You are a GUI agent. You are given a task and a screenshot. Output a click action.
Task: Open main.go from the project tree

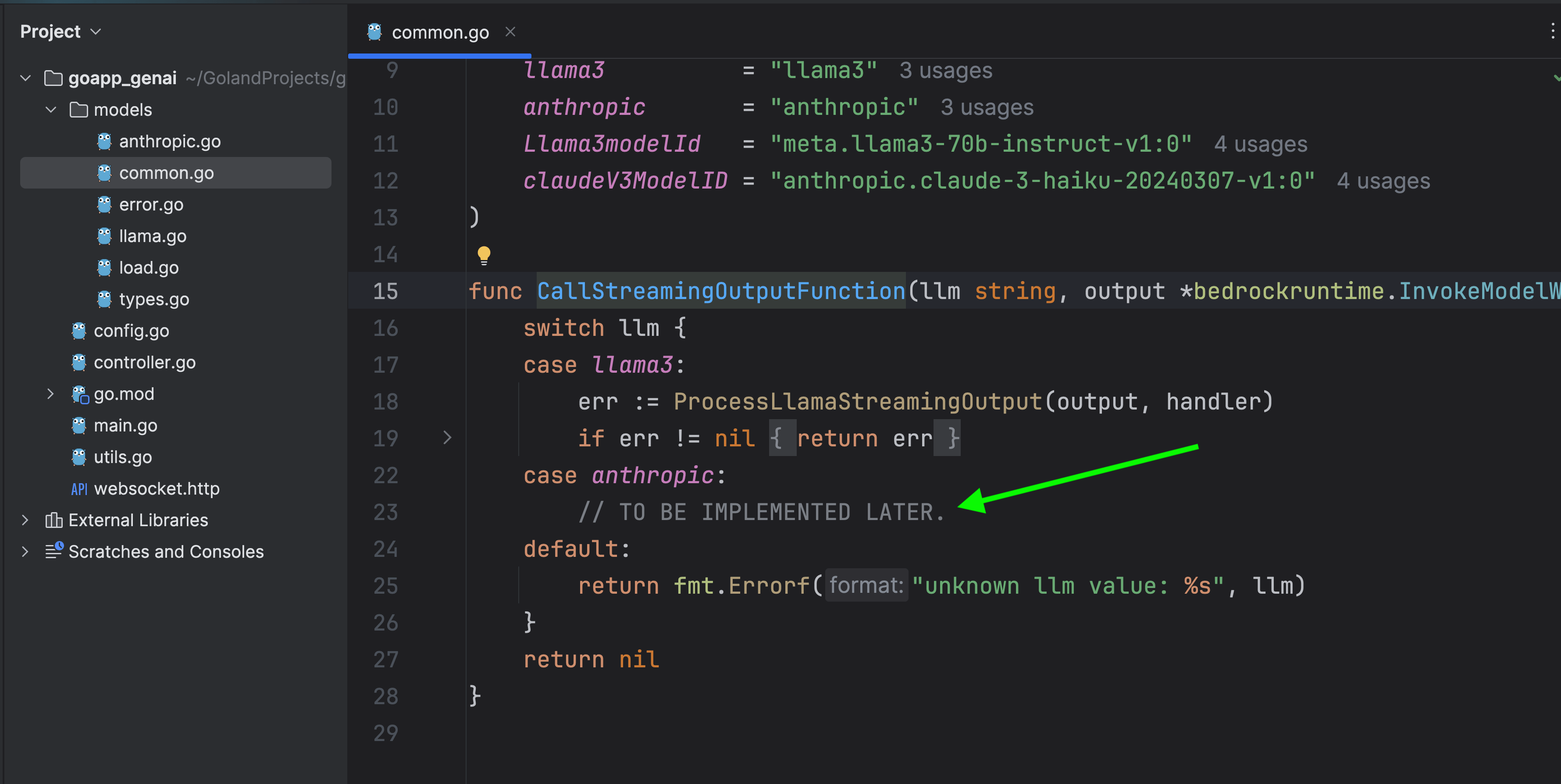pos(125,426)
